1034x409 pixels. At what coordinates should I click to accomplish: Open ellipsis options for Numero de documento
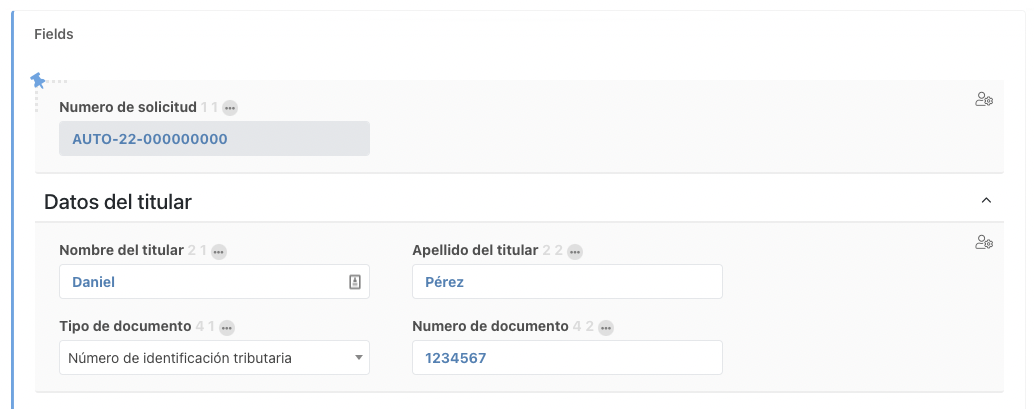pos(605,327)
